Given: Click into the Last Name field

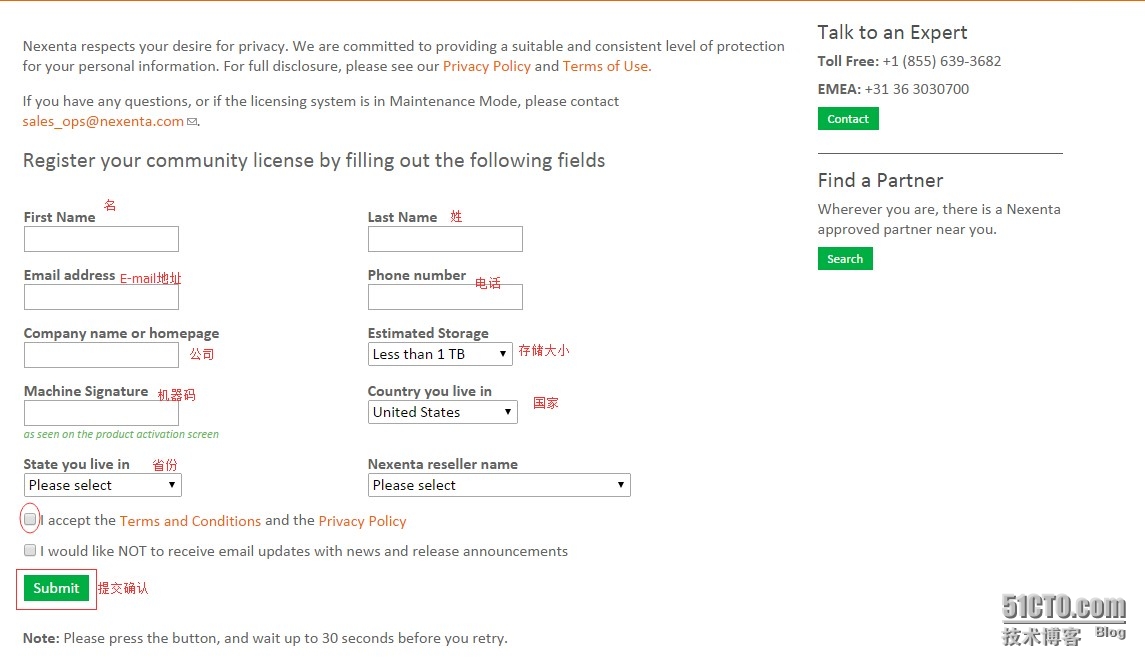Looking at the screenshot, I should click(x=445, y=239).
